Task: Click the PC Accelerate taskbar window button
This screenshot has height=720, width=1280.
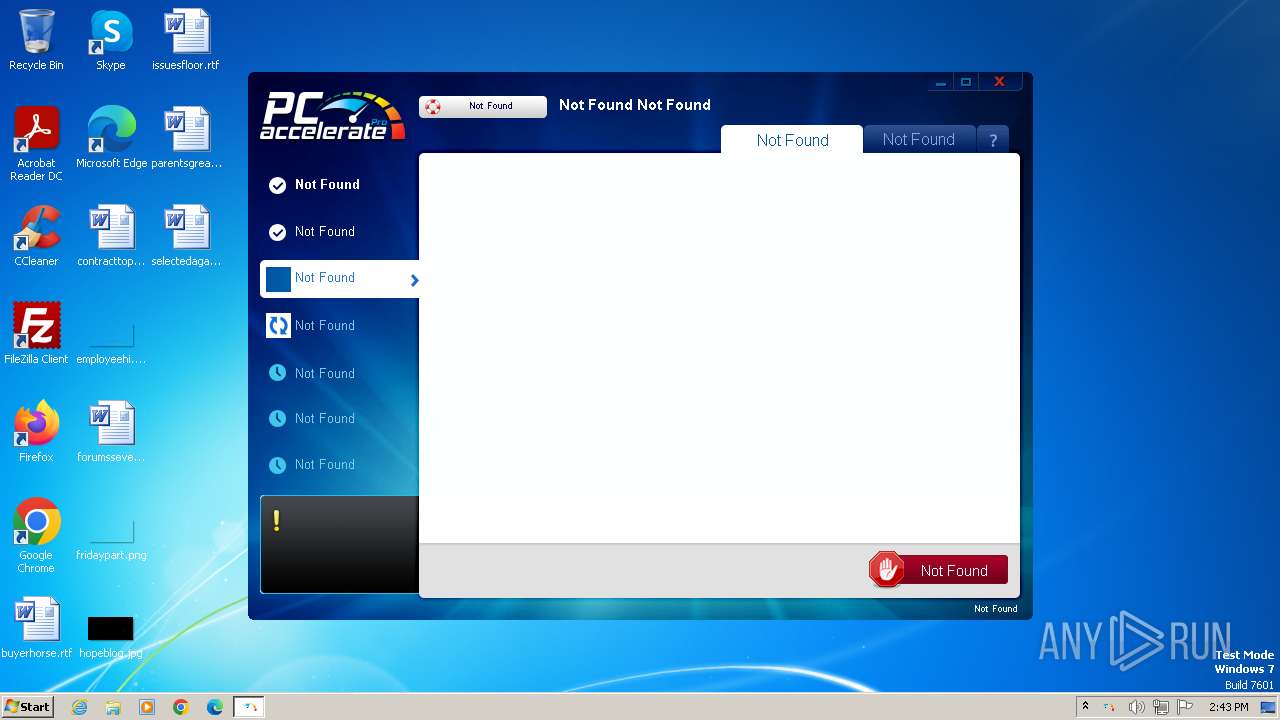Action: coord(249,707)
